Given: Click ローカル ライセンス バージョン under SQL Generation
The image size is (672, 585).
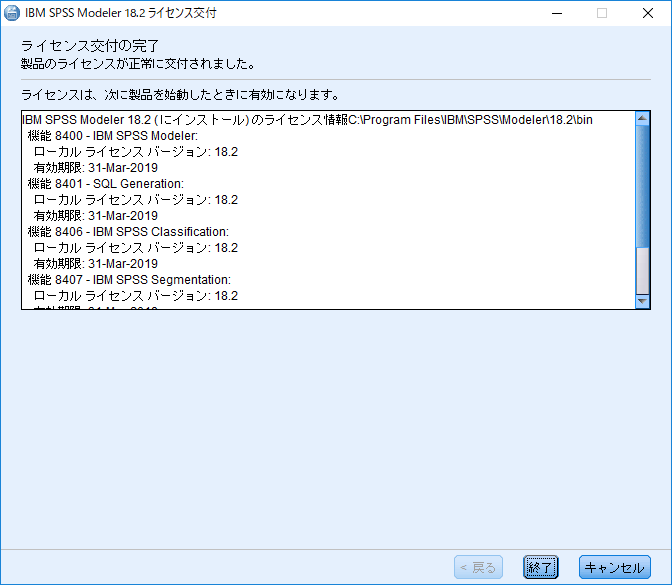Looking at the screenshot, I should coord(135,200).
